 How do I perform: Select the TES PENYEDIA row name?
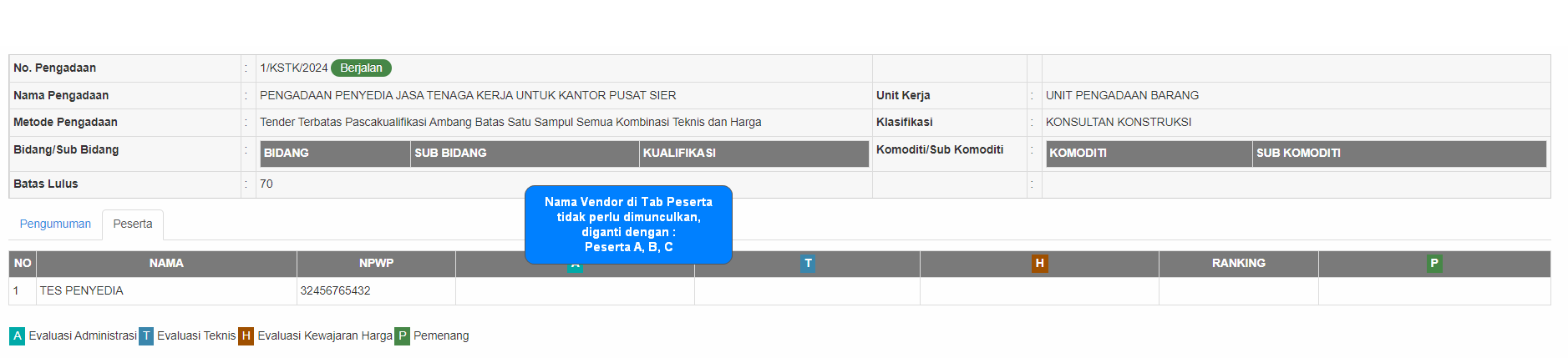point(82,291)
